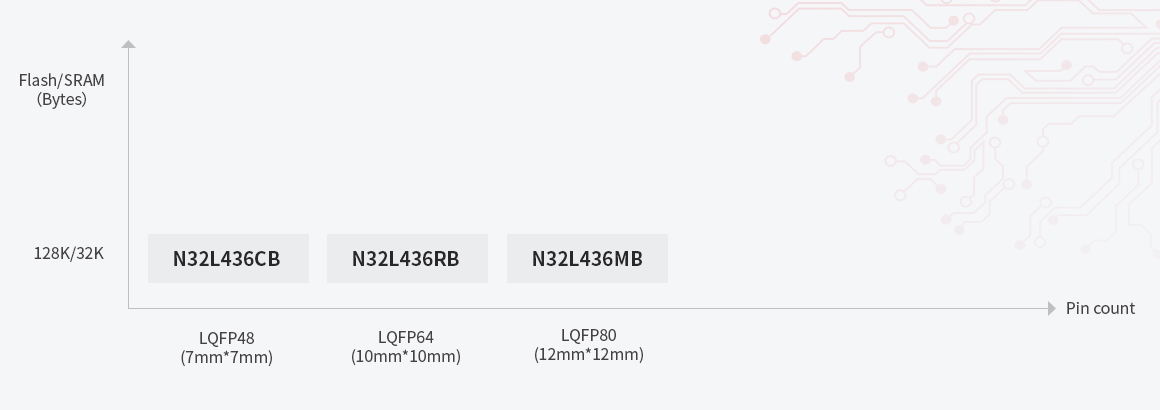The image size is (1160, 410).
Task: Click the LQFP48 package label
Action: point(226,338)
